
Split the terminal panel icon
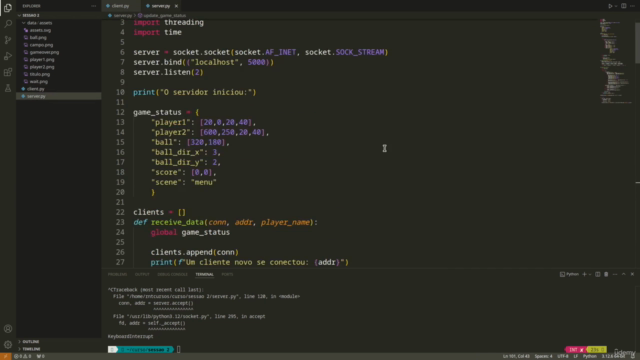click(598, 274)
